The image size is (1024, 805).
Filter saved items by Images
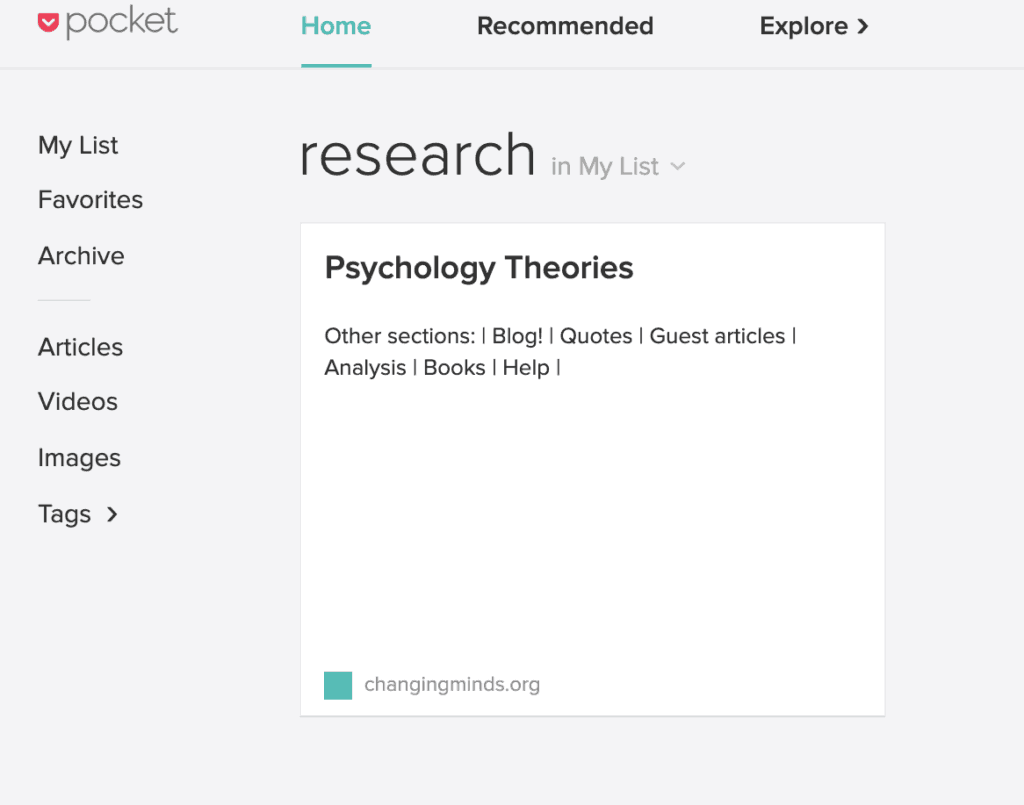(x=79, y=458)
